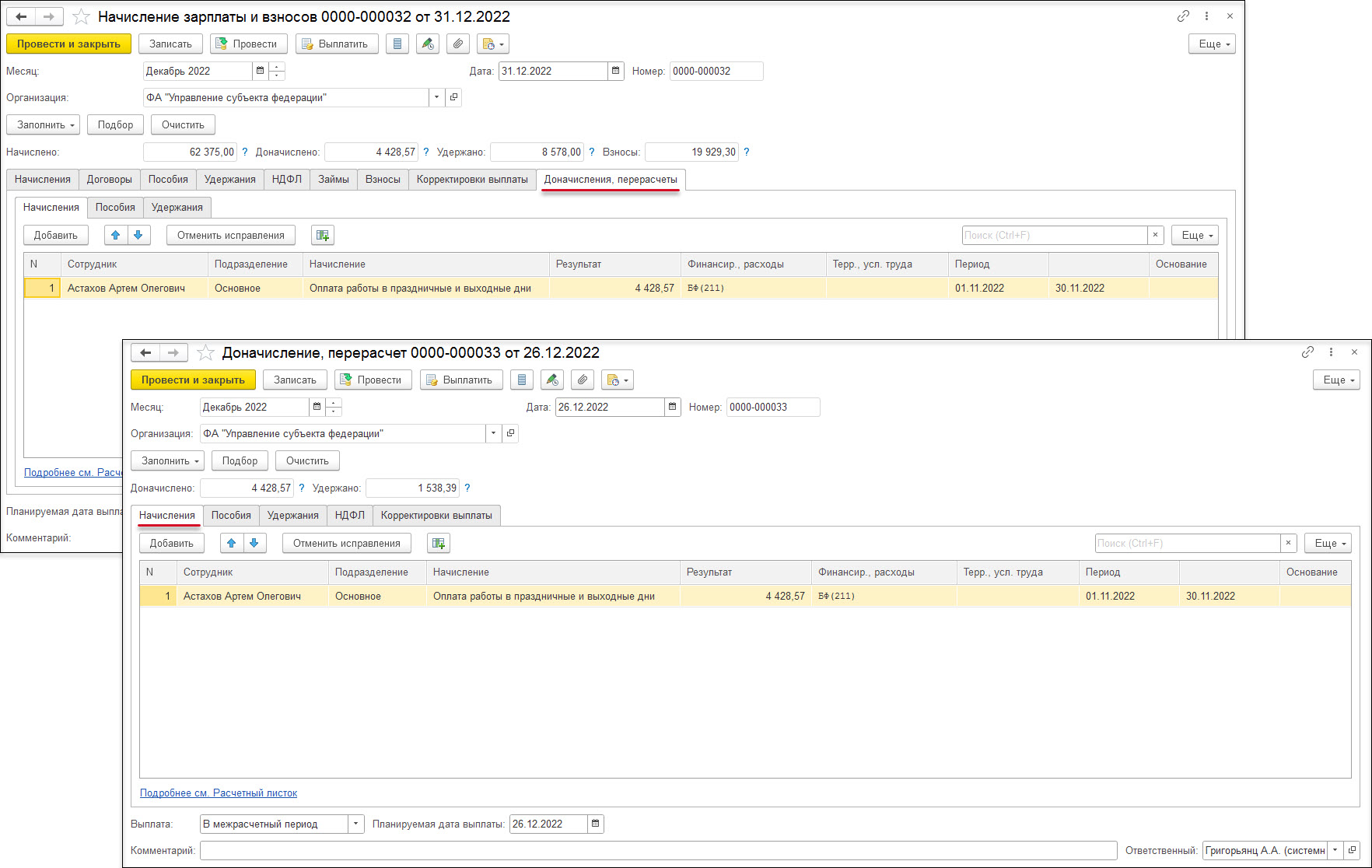This screenshot has width=1372, height=868.
Task: Expand organization dropdown arrow in Доначисление window
Action: (493, 433)
